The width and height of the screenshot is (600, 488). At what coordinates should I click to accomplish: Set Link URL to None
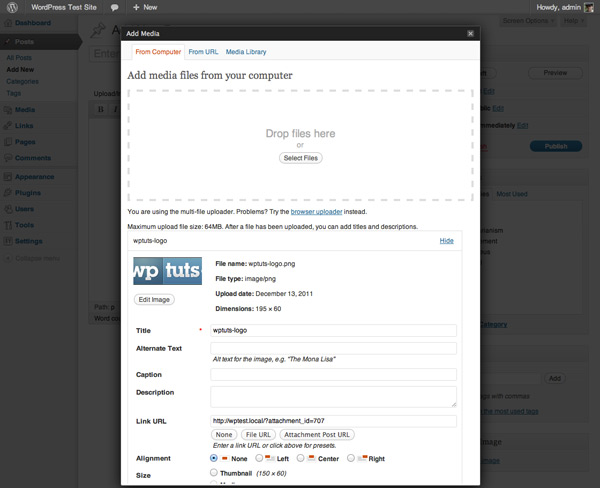point(224,435)
